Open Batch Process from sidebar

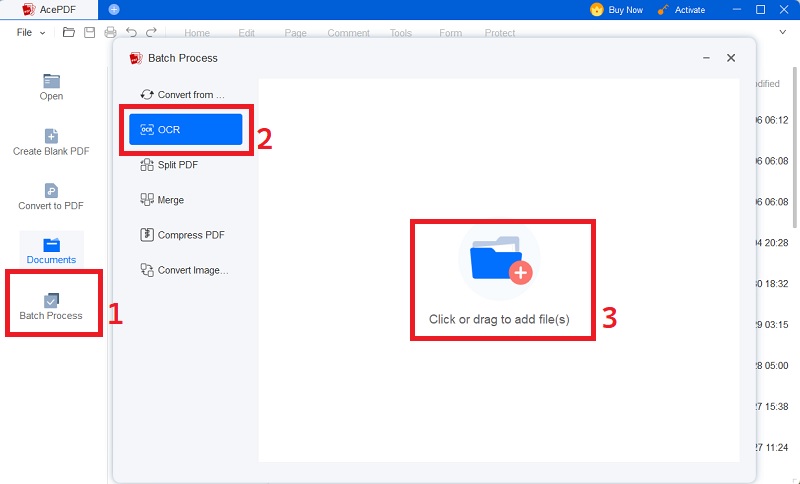pos(51,306)
